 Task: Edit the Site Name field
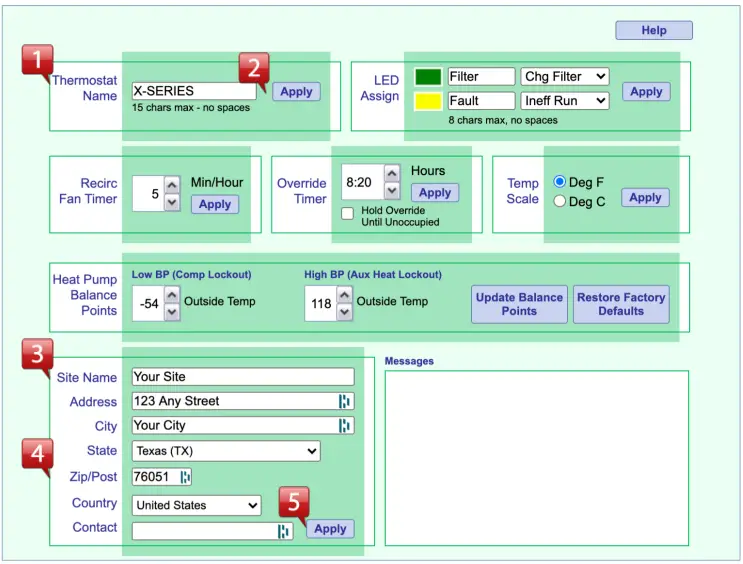click(243, 377)
